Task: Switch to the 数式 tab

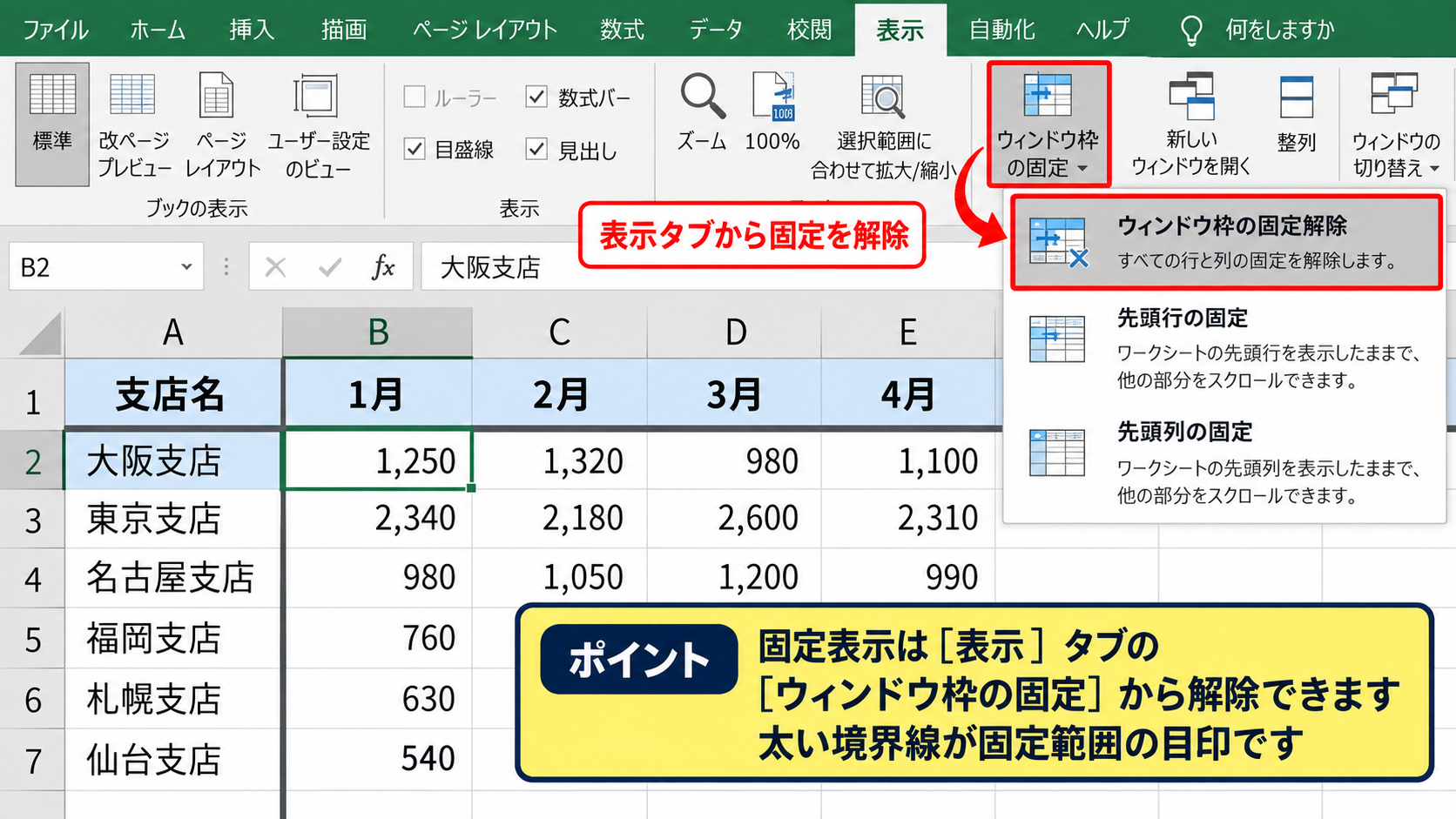Action: (x=622, y=30)
